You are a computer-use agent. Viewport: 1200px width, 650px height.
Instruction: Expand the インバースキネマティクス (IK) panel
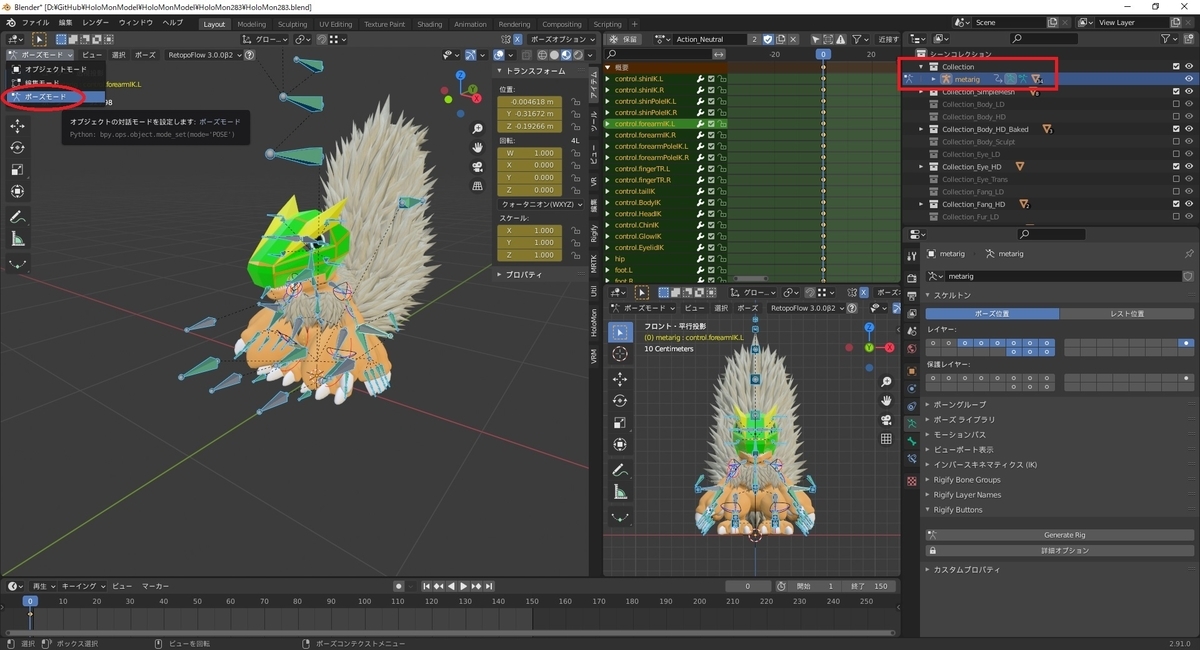point(984,465)
